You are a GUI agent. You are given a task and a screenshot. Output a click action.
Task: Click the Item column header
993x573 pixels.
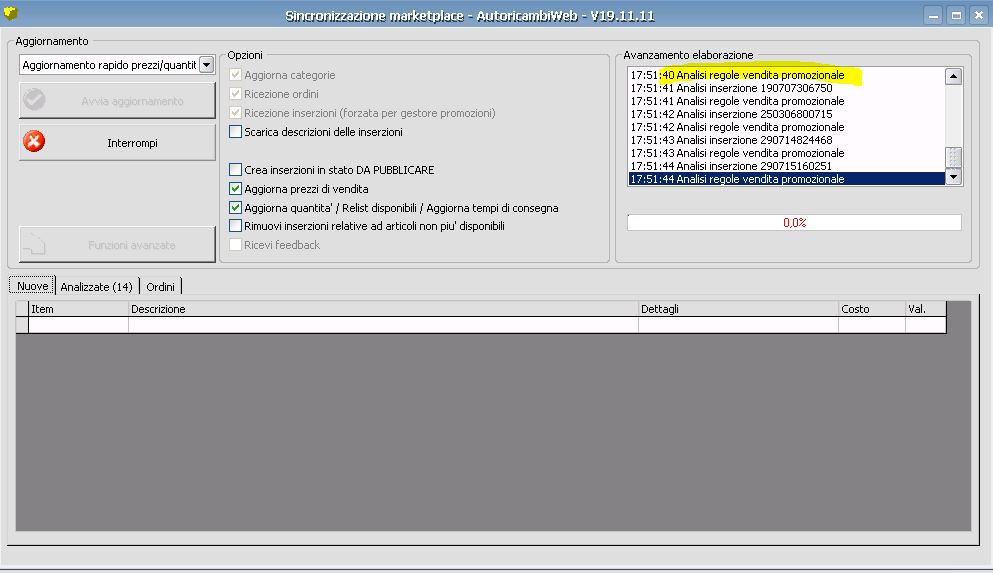(79, 309)
